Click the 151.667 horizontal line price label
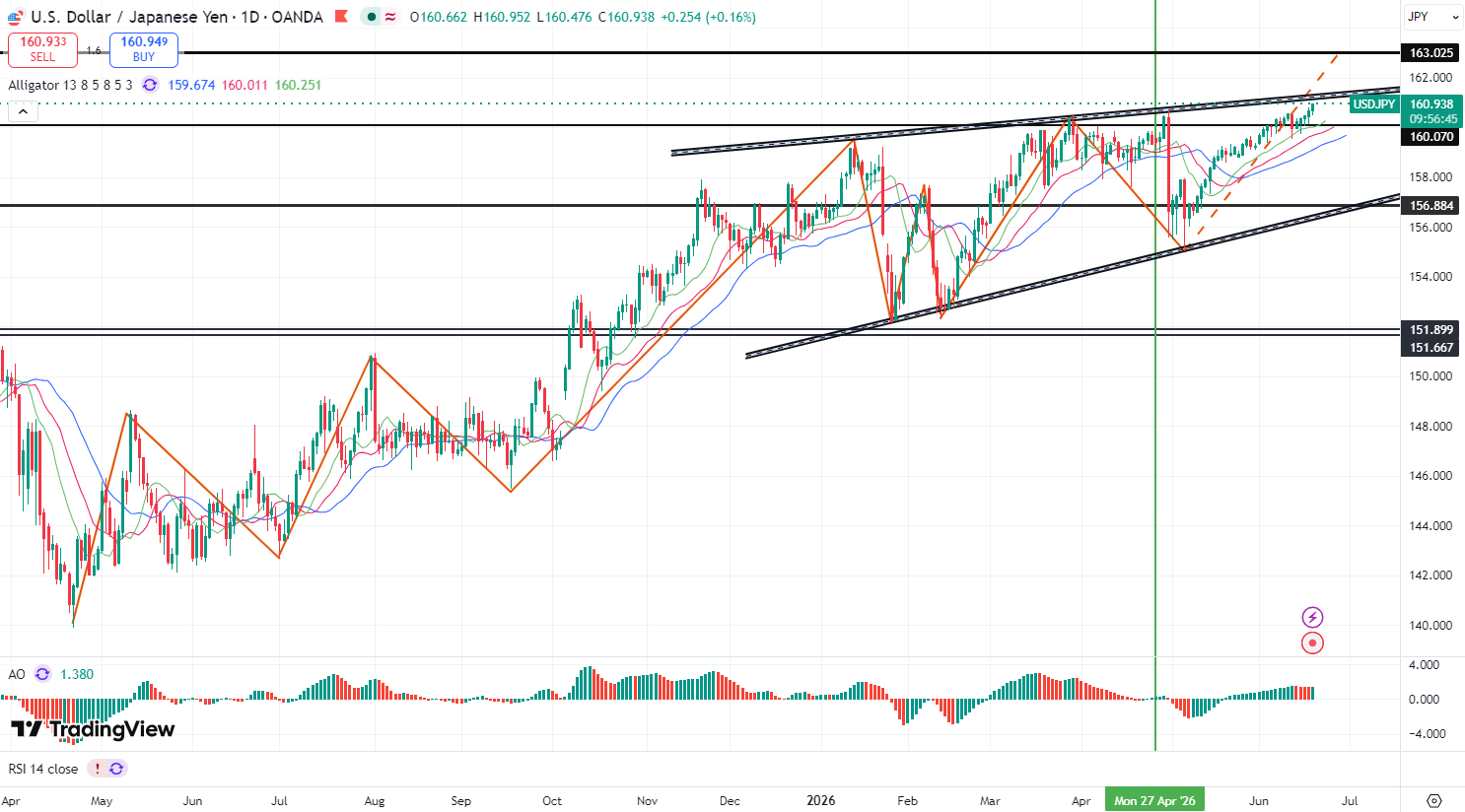 [1430, 347]
